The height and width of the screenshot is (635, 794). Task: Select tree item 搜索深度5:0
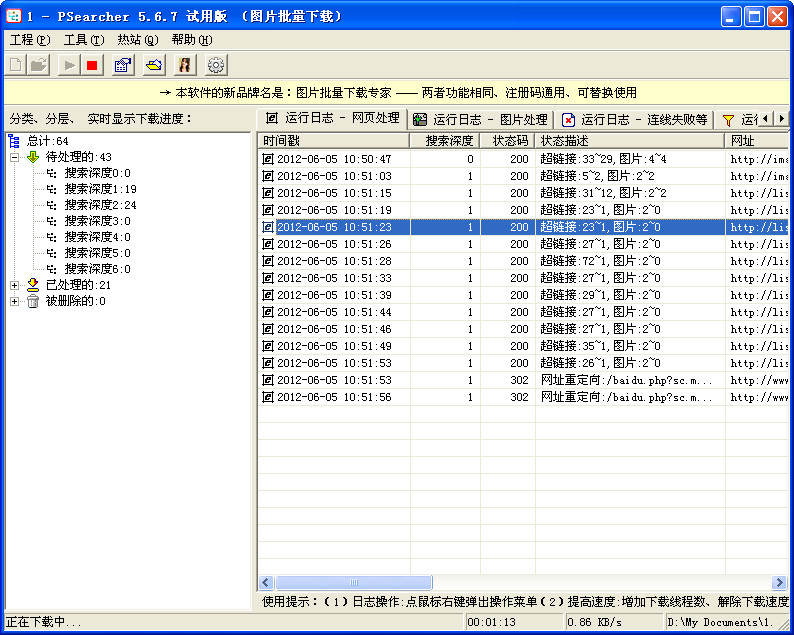click(x=97, y=253)
